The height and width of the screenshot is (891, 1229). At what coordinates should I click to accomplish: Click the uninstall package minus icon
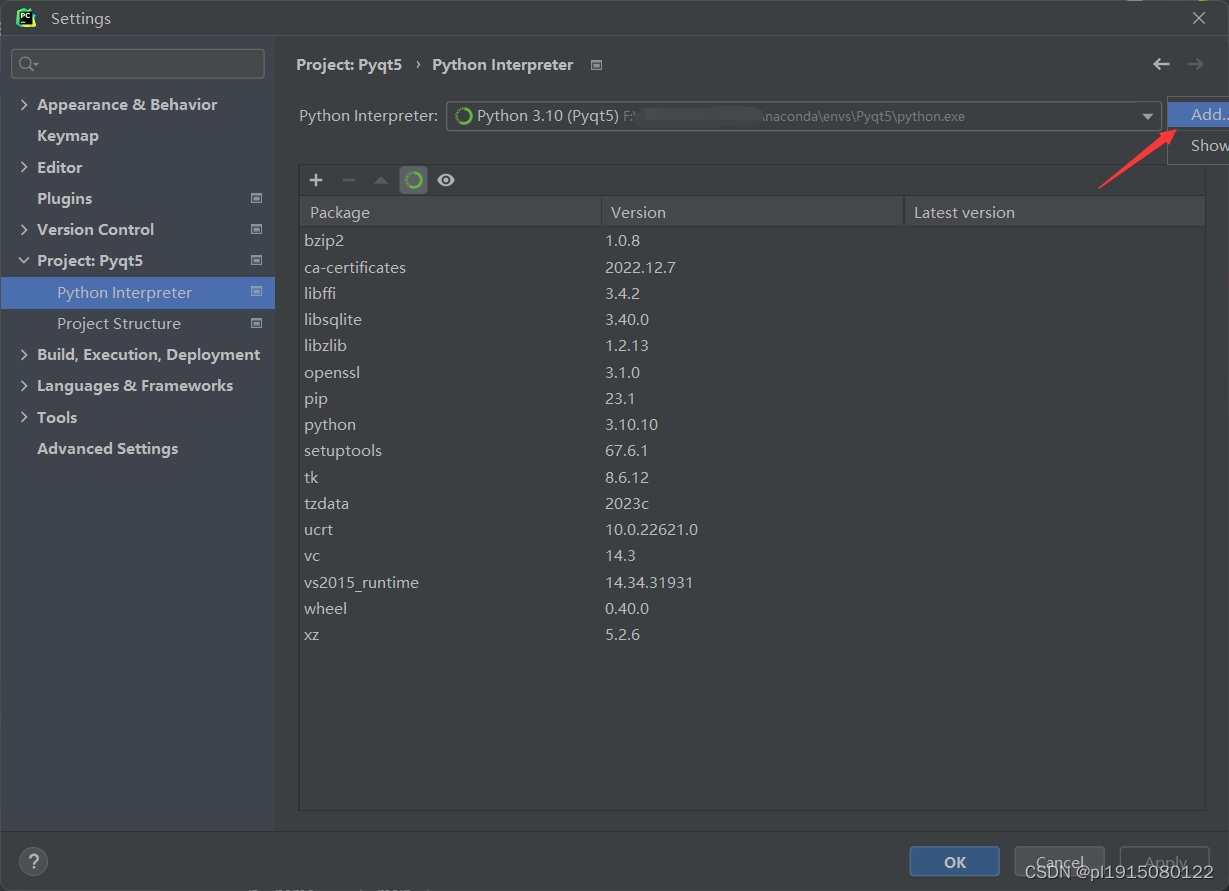(348, 180)
